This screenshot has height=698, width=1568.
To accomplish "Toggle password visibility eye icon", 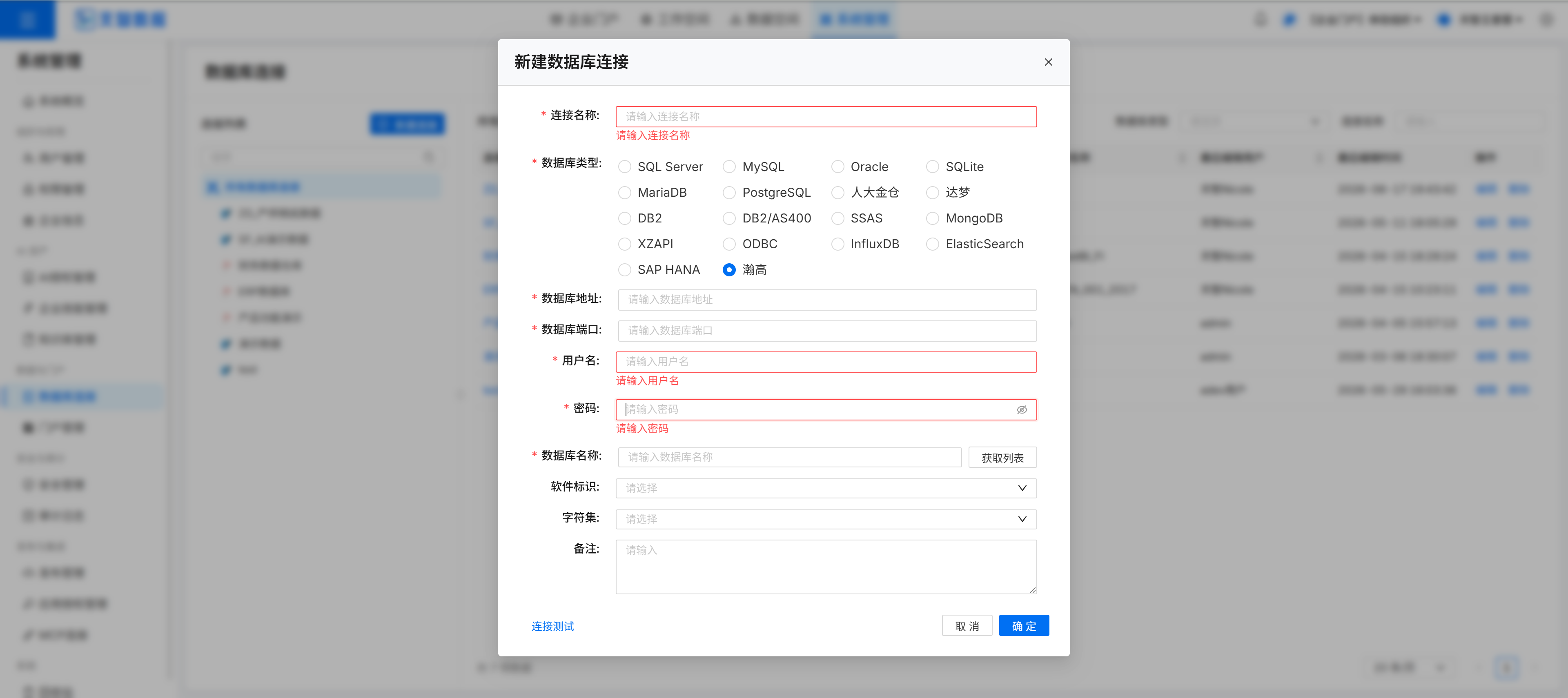I will [x=1021, y=409].
